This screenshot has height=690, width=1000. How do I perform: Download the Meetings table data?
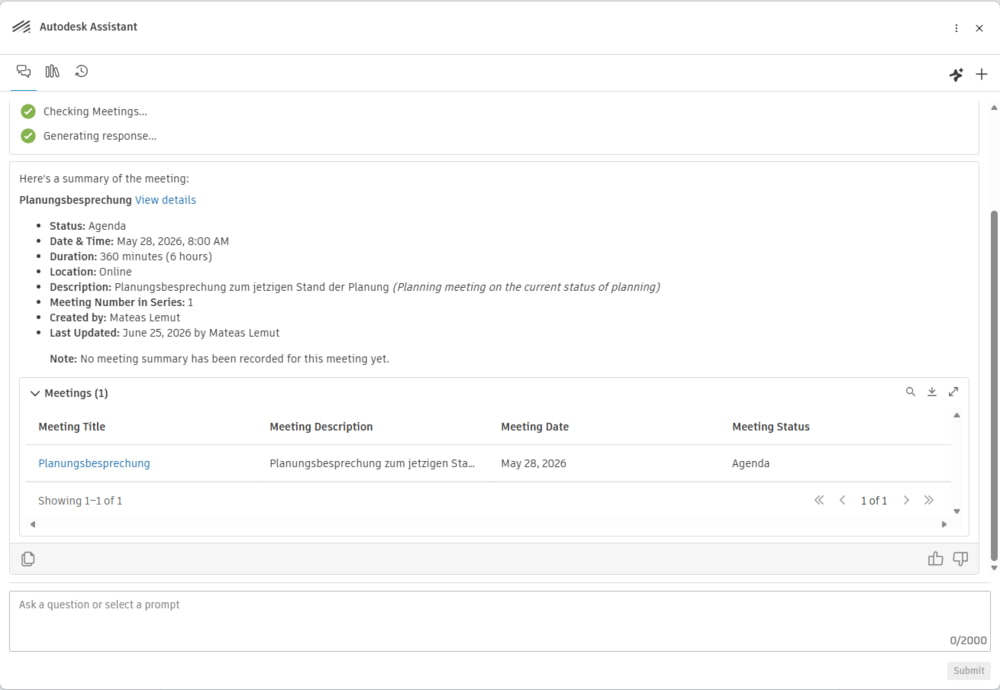coord(932,392)
